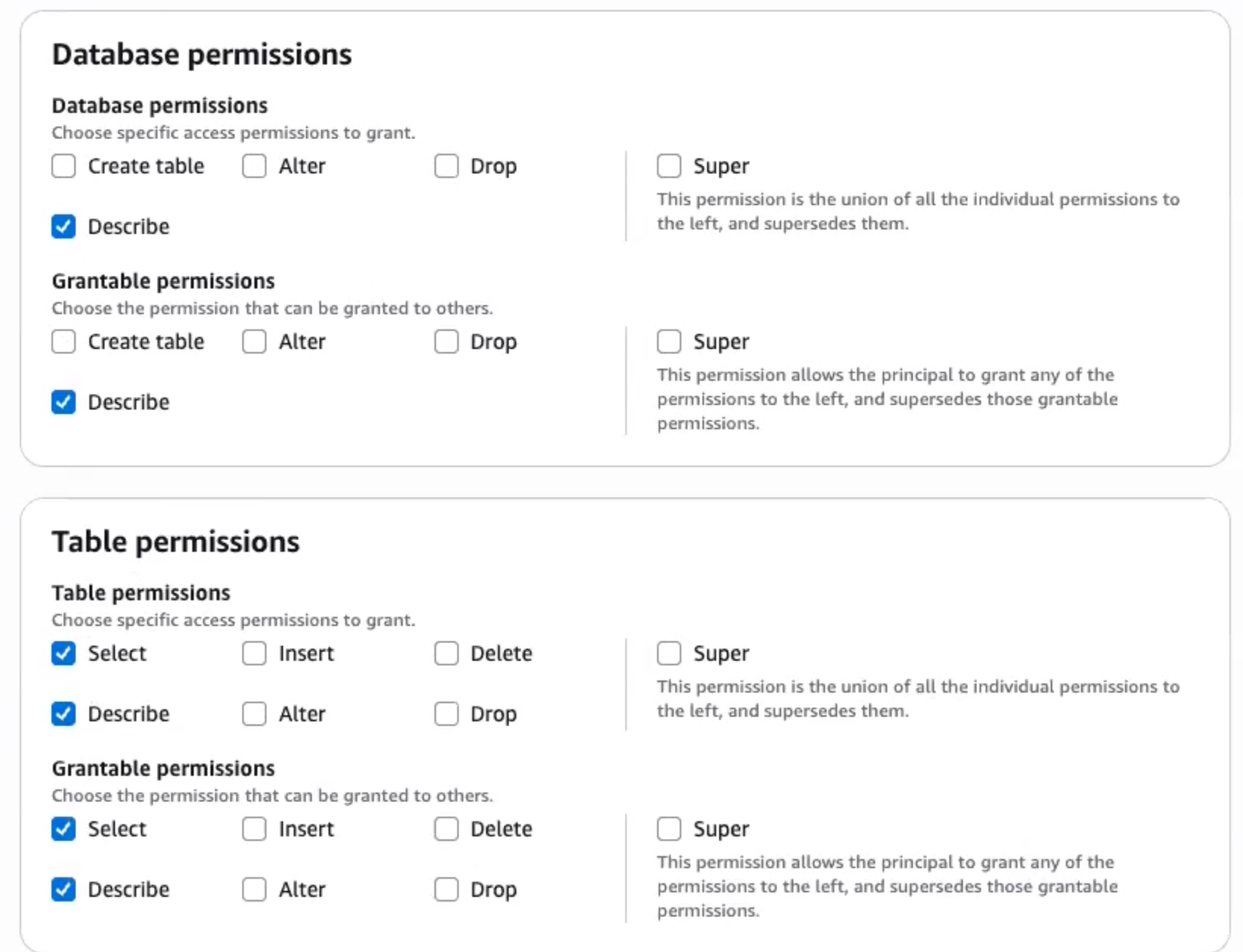The width and height of the screenshot is (1243, 952).
Task: Check Insert in Table permissions
Action: click(x=254, y=653)
